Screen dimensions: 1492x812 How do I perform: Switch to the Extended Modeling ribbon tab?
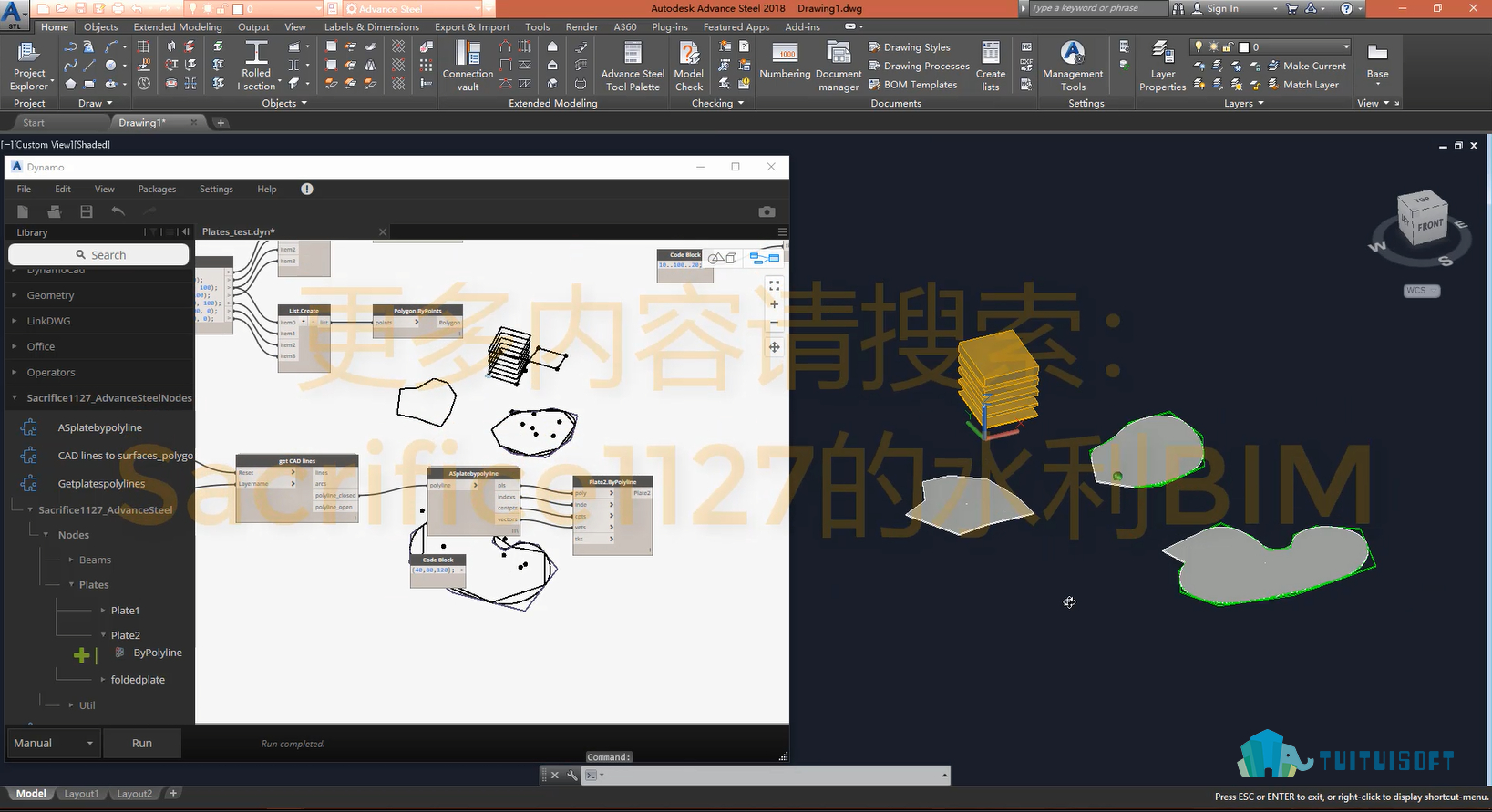click(x=178, y=27)
